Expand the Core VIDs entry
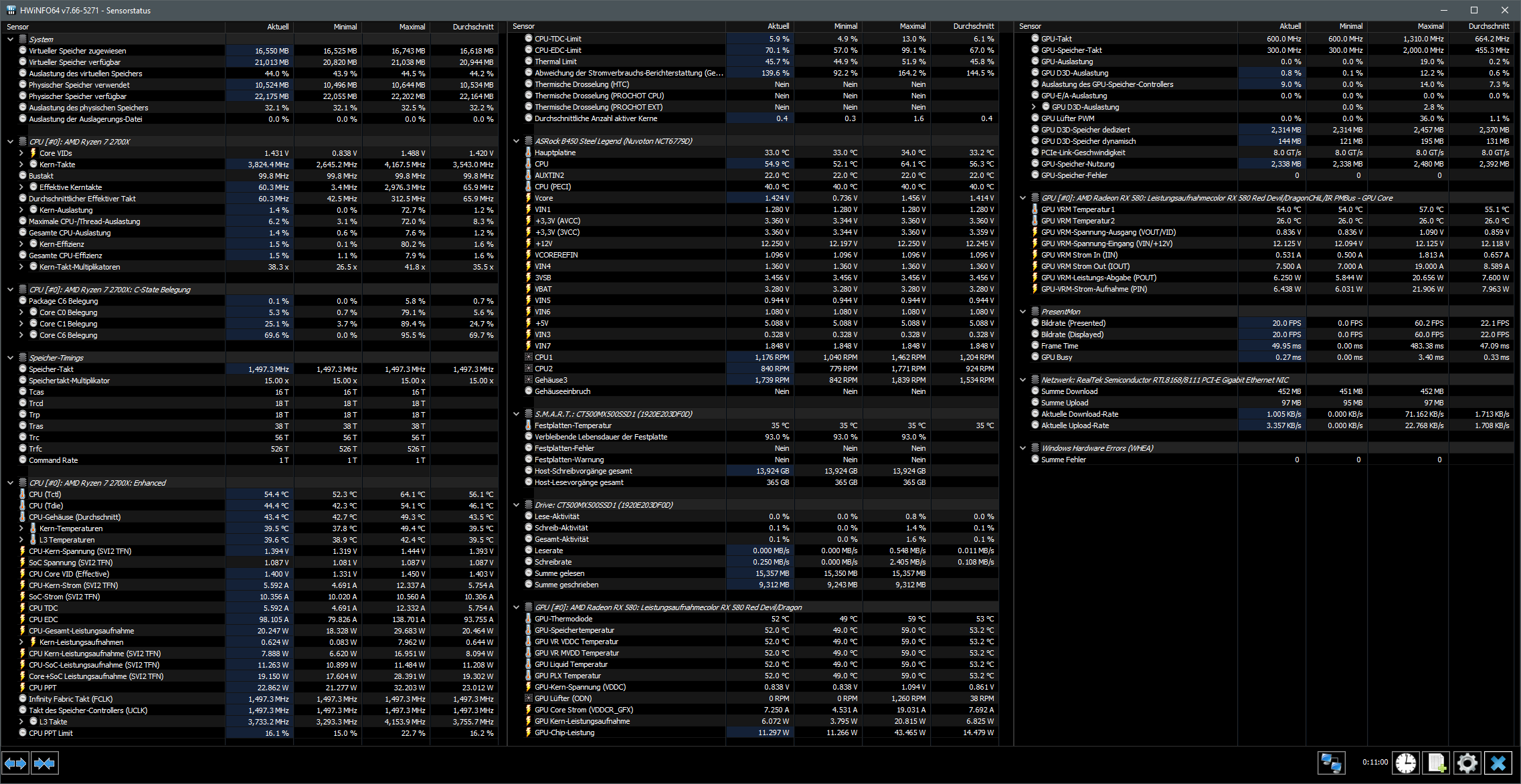This screenshot has width=1521, height=784. tap(21, 153)
